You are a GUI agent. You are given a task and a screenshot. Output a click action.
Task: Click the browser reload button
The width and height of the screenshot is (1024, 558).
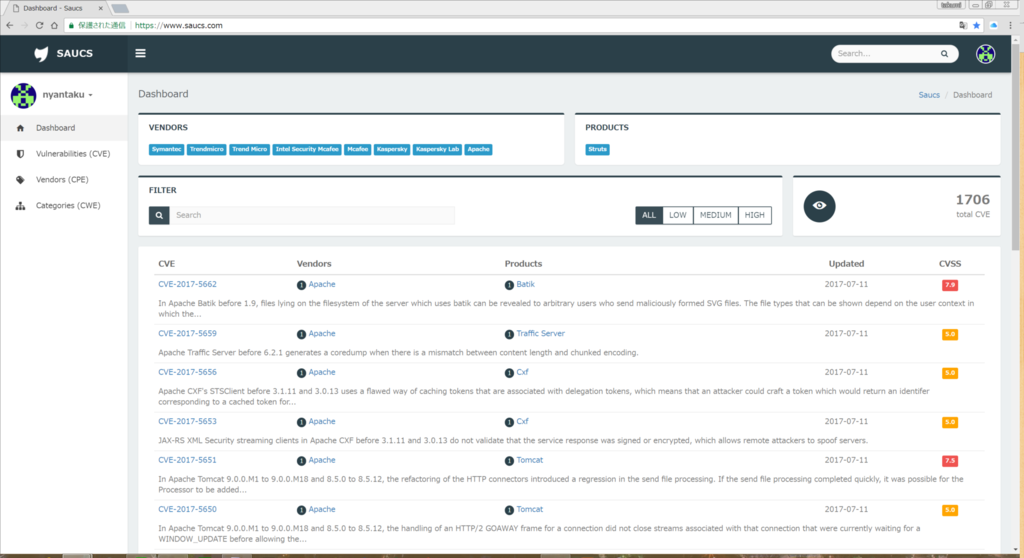(x=39, y=25)
